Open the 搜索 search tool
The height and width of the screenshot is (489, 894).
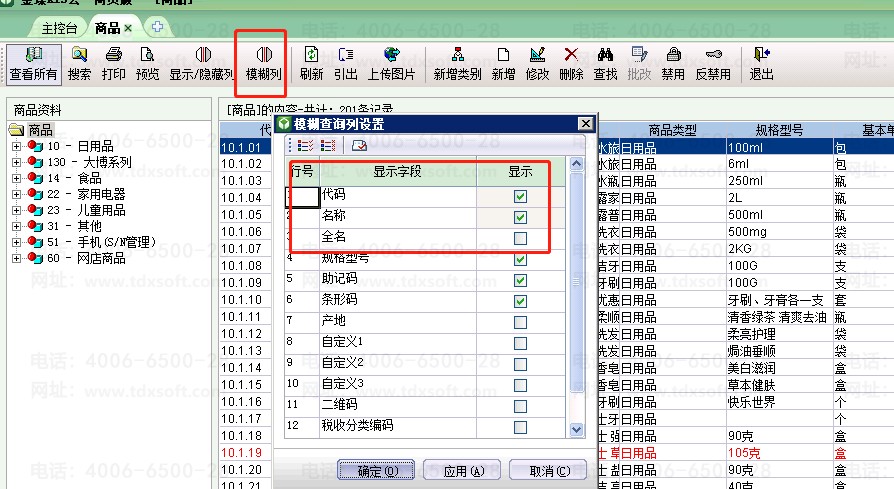coord(79,62)
